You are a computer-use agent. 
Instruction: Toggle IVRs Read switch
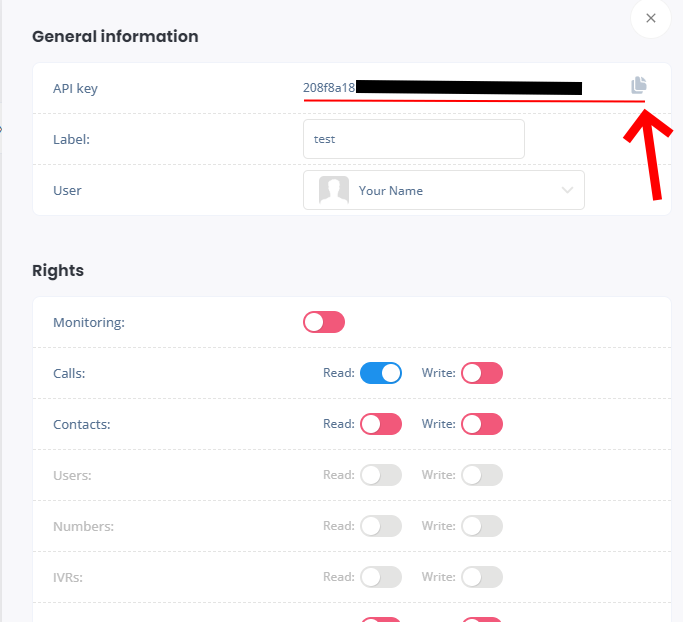(381, 577)
